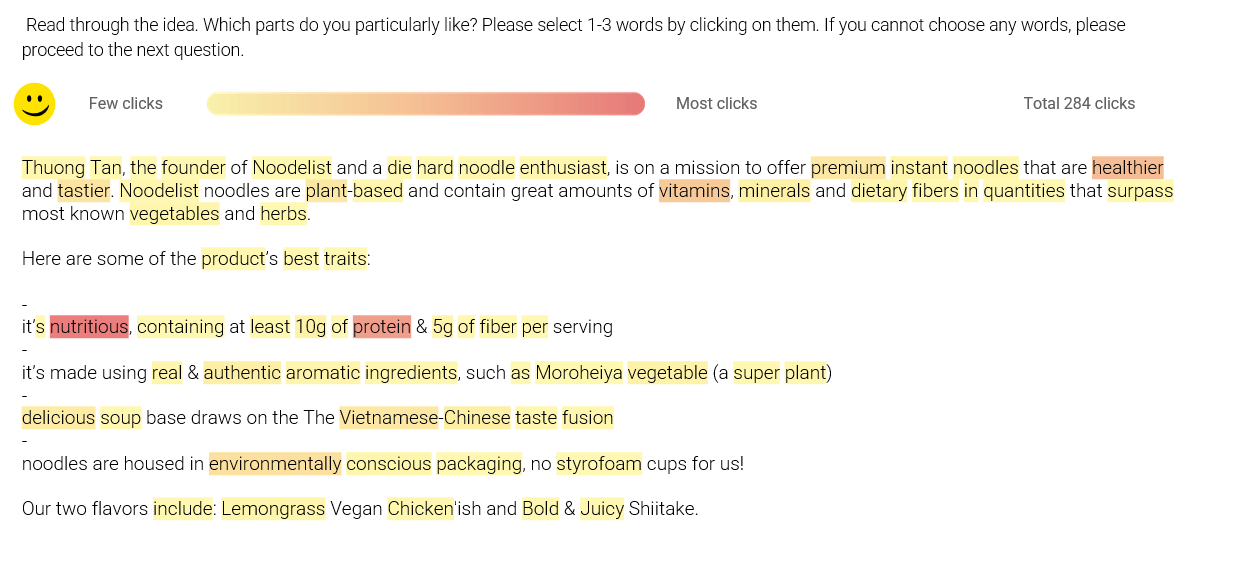The height and width of the screenshot is (588, 1248).
Task: Click the word "environmentally"
Action: point(275,464)
